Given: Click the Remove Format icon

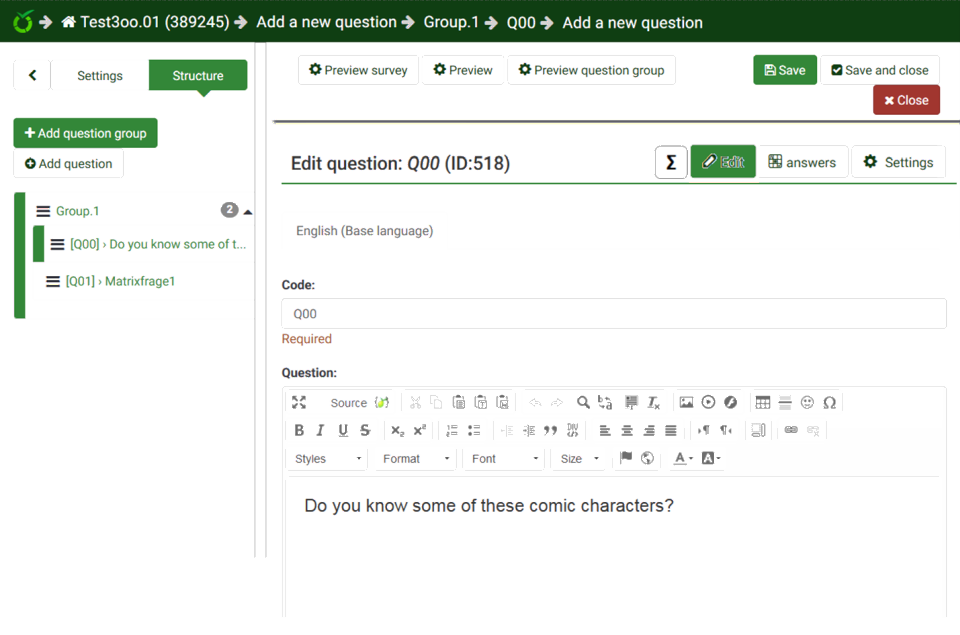Looking at the screenshot, I should (653, 402).
